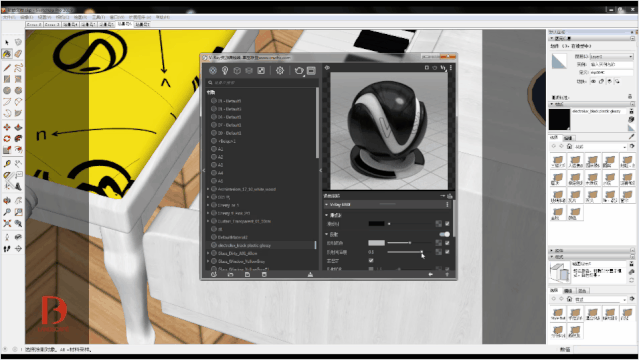This screenshot has height=360, width=639.
Task: Collapse the reflection section triangle
Action: (x=326, y=234)
